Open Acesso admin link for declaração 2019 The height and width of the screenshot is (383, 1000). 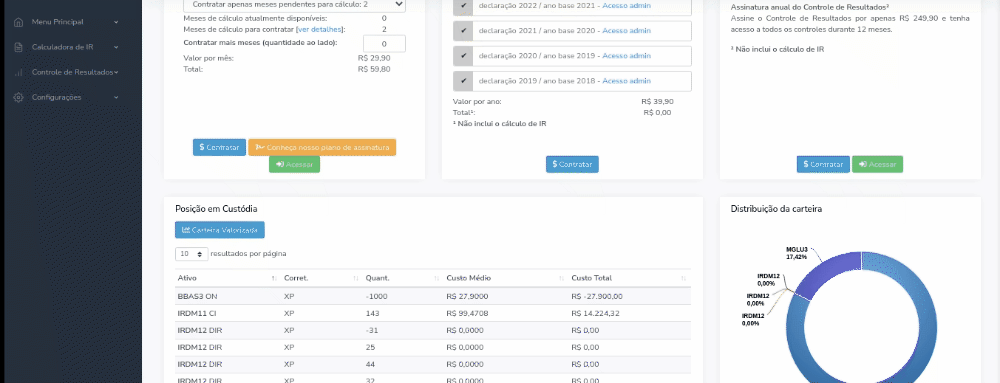coord(627,82)
